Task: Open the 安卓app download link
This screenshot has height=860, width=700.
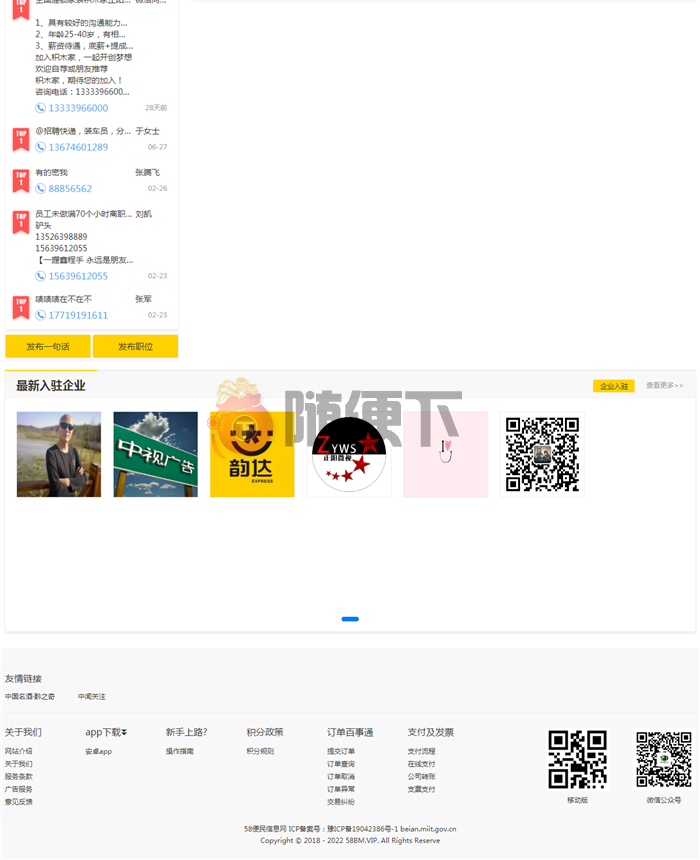Action: pyautogui.click(x=98, y=751)
